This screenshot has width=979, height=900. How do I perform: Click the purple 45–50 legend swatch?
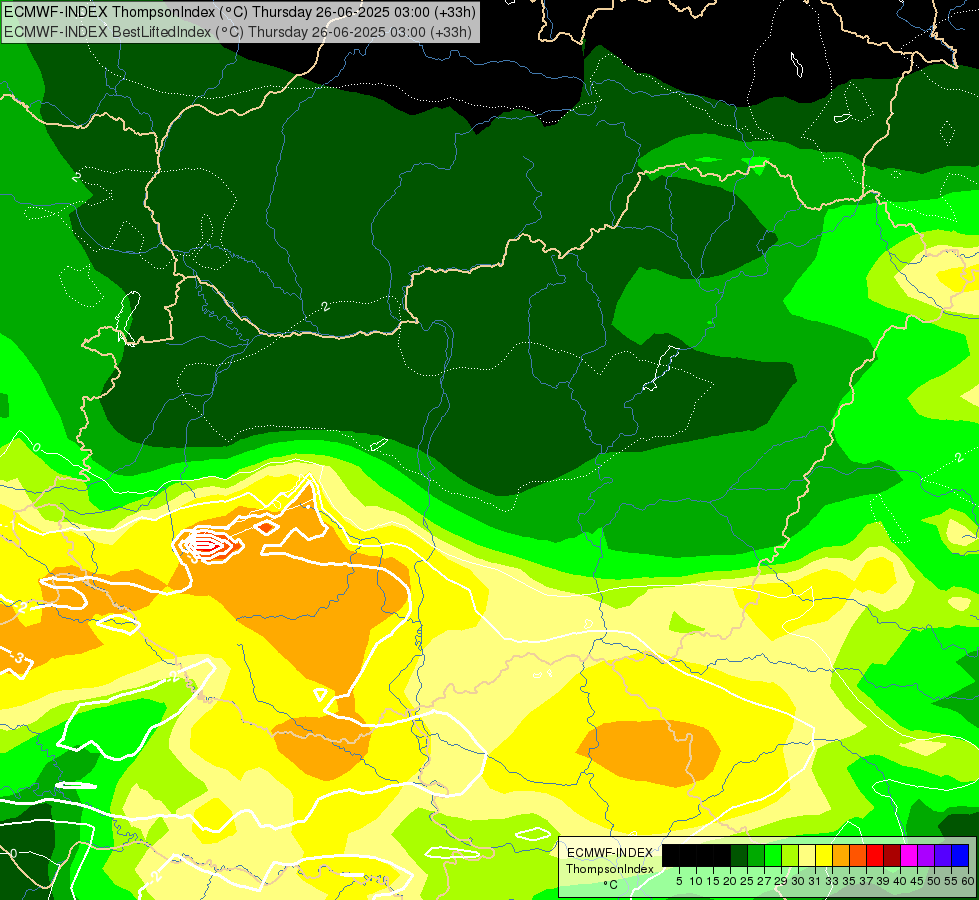(926, 855)
